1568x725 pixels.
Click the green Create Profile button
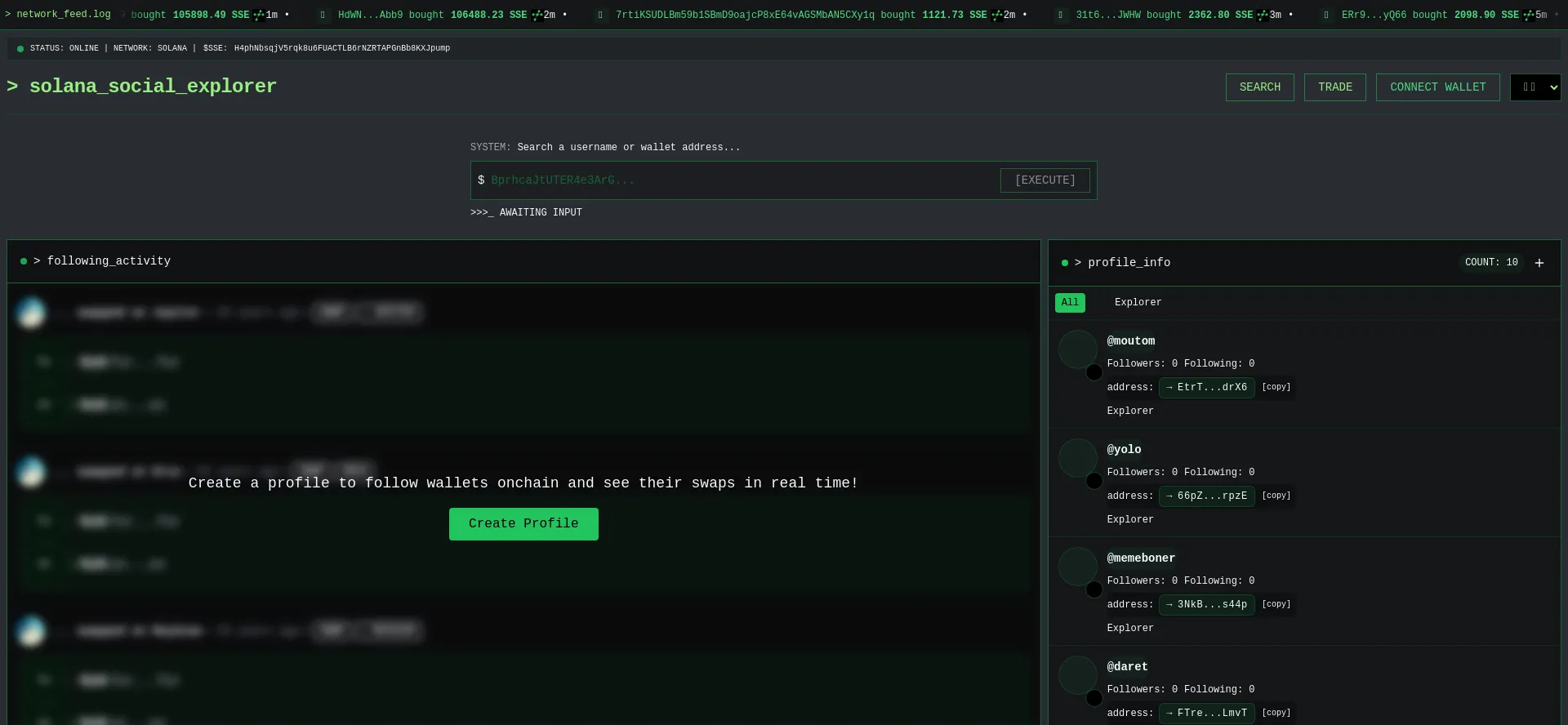click(x=523, y=524)
